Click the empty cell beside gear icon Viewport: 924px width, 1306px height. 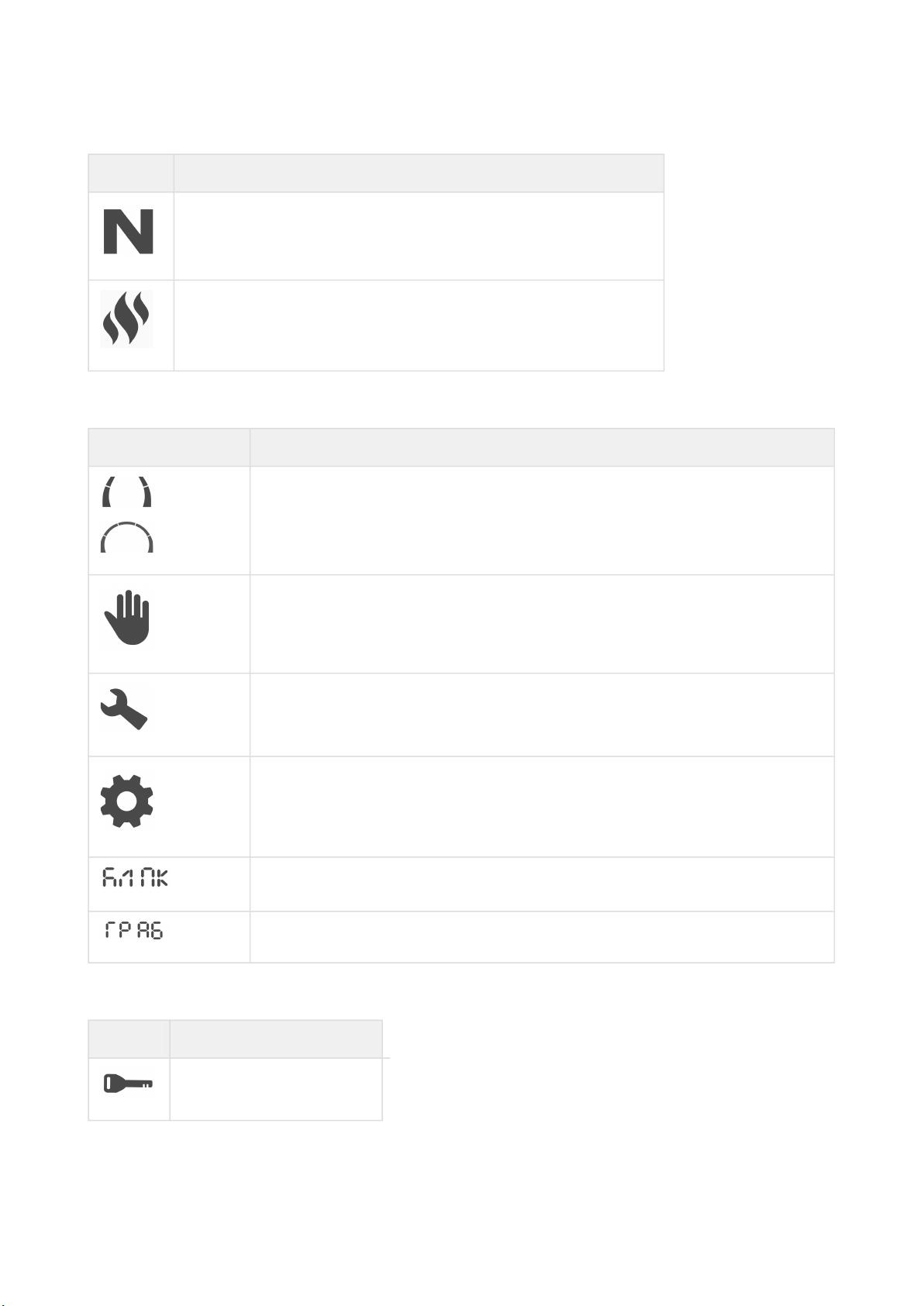coord(542,807)
